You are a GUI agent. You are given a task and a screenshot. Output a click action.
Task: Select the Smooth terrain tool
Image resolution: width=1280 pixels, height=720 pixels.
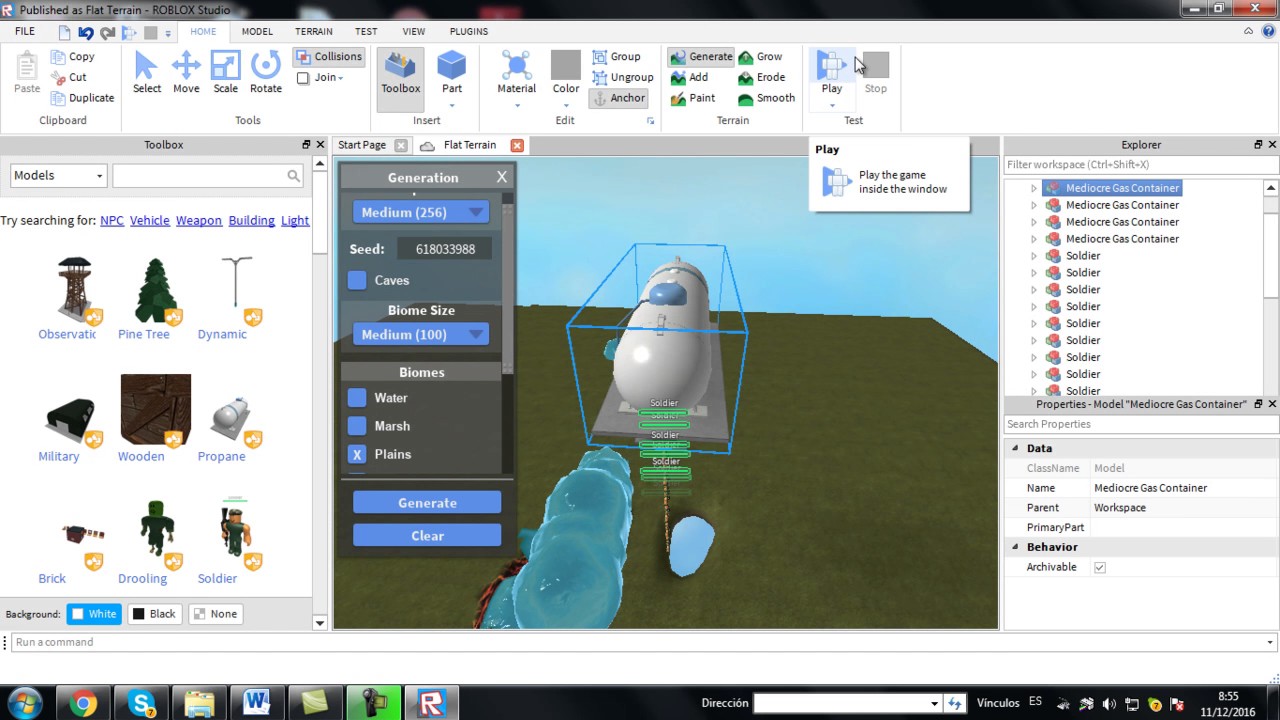767,98
